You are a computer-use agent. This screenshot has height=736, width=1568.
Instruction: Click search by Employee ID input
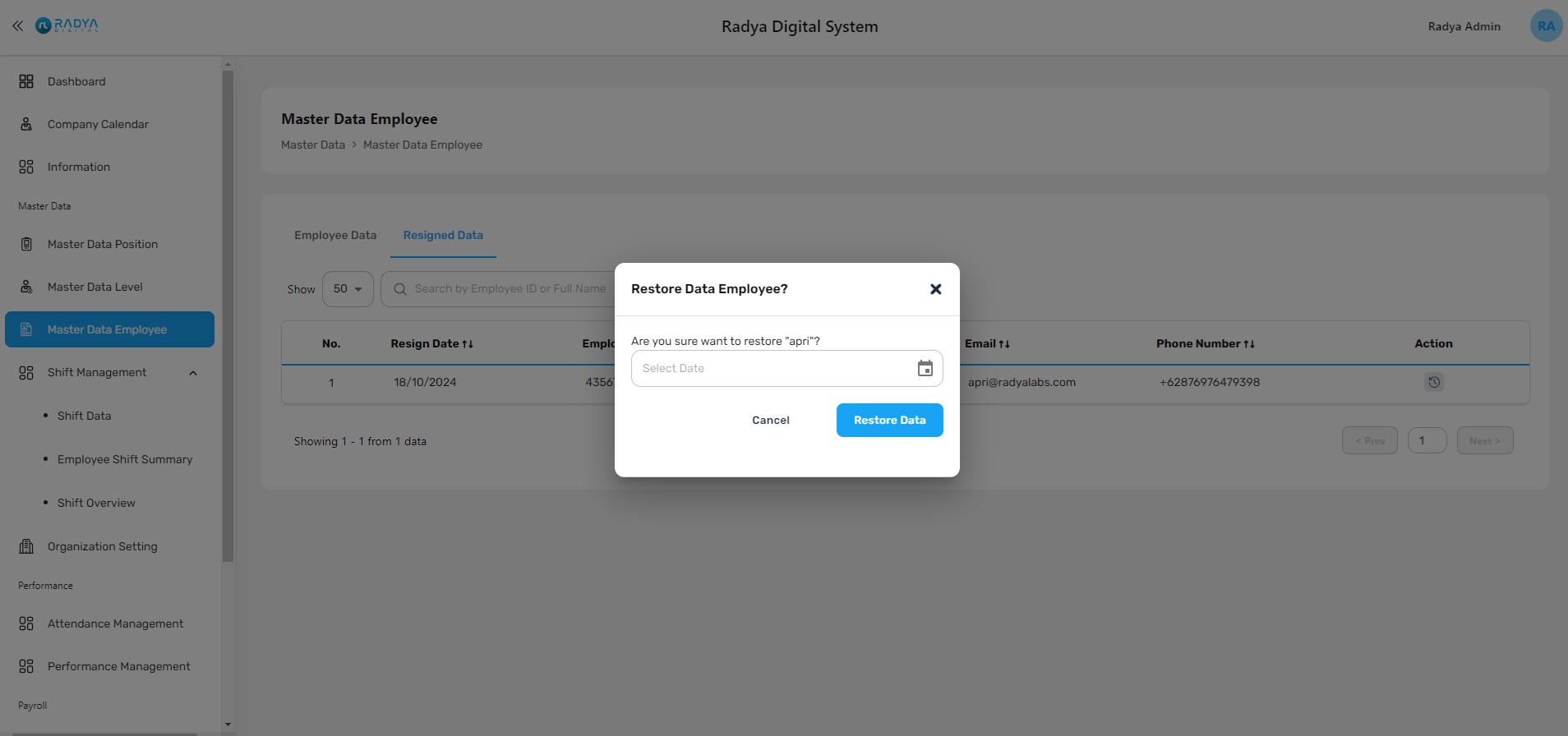[510, 289]
